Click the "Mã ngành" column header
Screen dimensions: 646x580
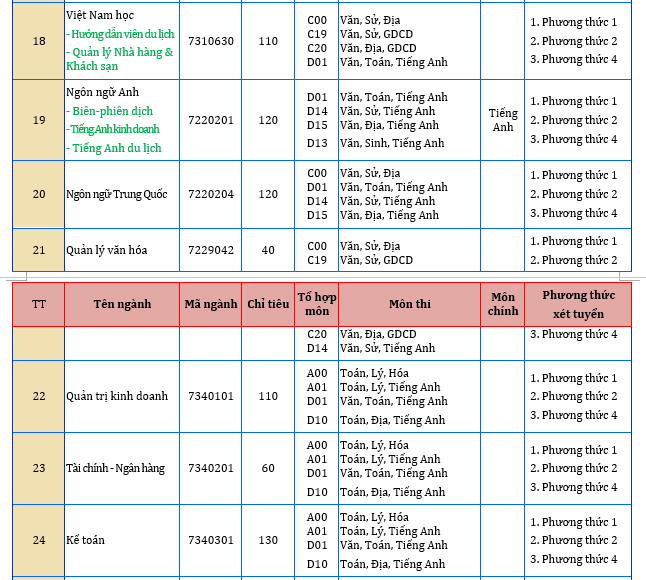click(x=211, y=304)
